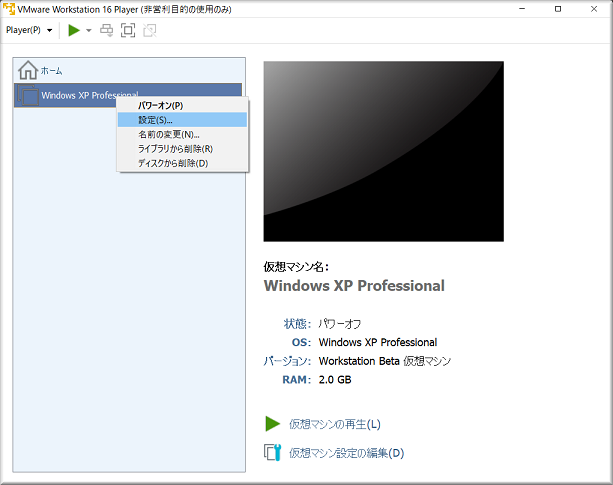Click the 仮想マシンの再生(L) link
The width and height of the screenshot is (613, 485).
pos(335,424)
